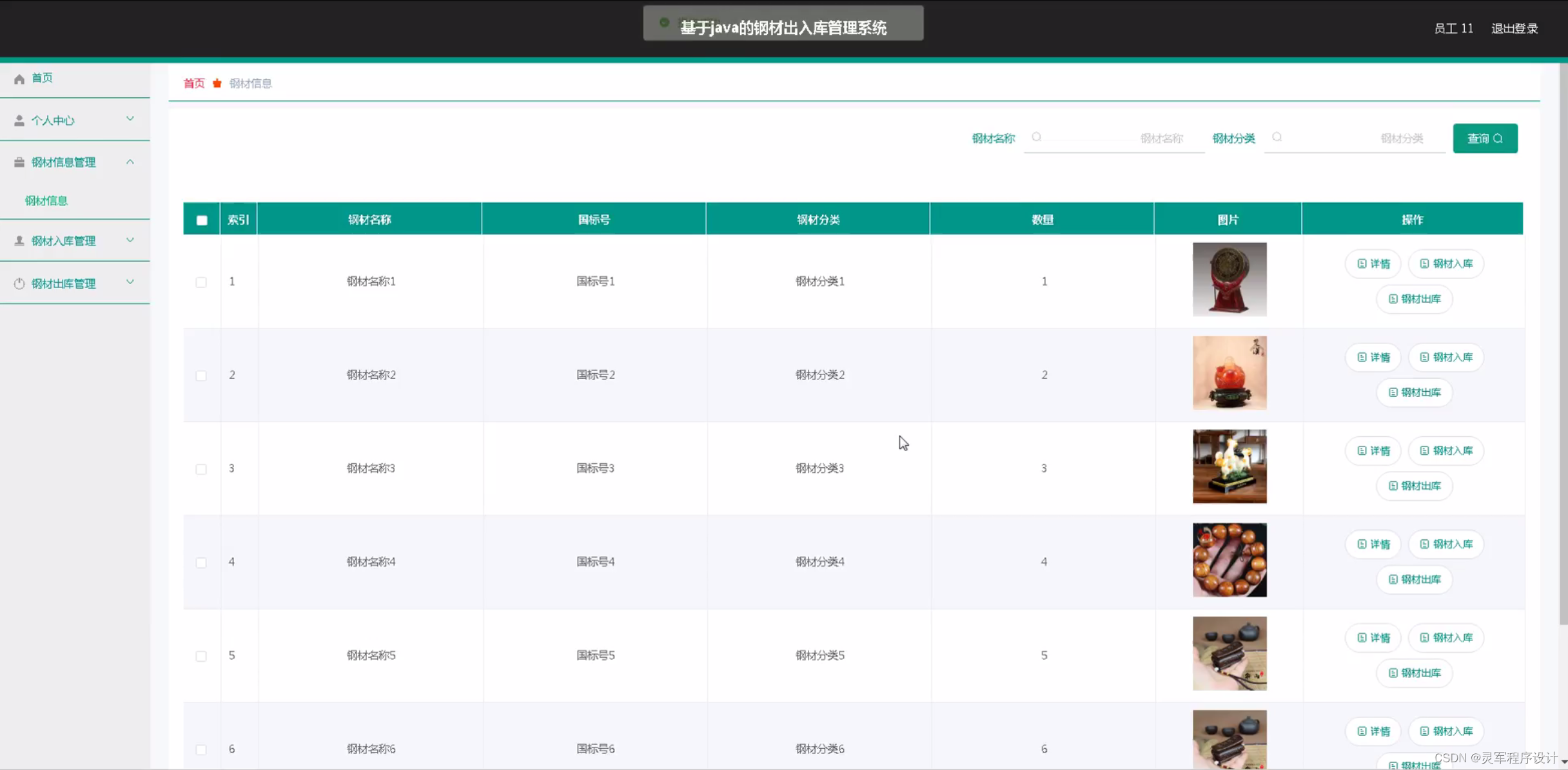
Task: Open the 钢材出库管理 menu
Action: [63, 284]
